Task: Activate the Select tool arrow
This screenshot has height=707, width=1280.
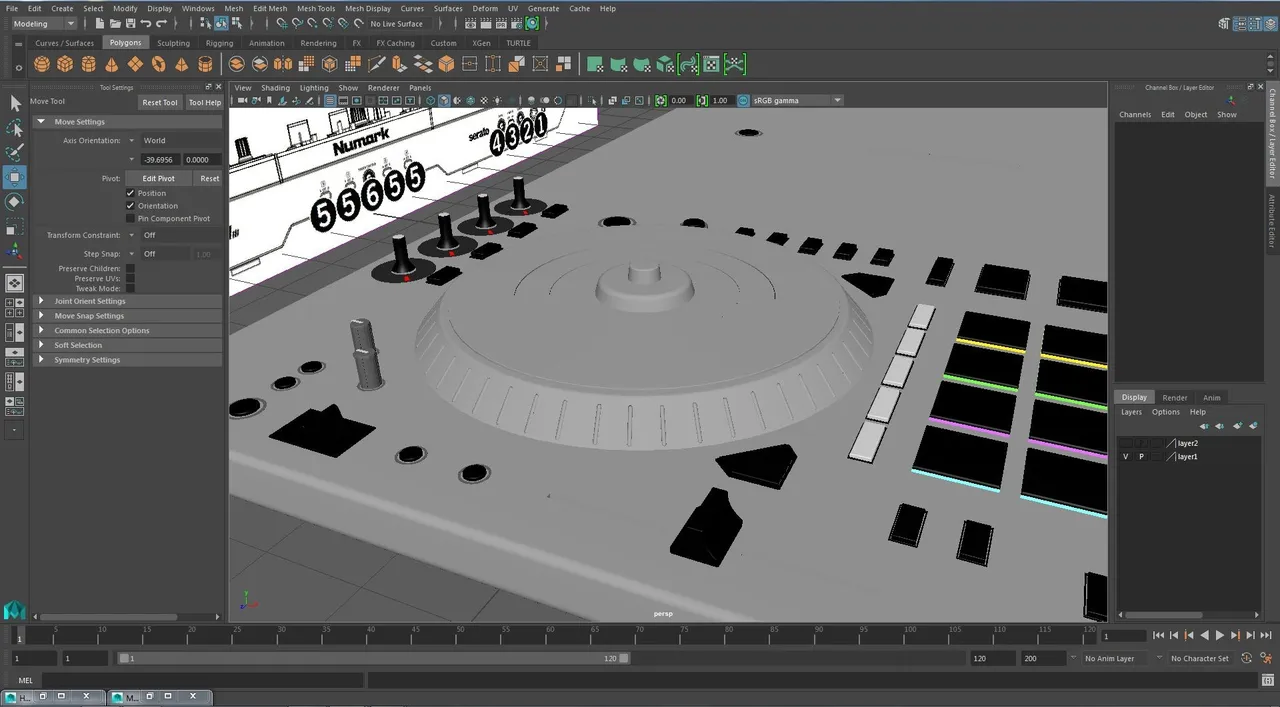Action: 15,103
